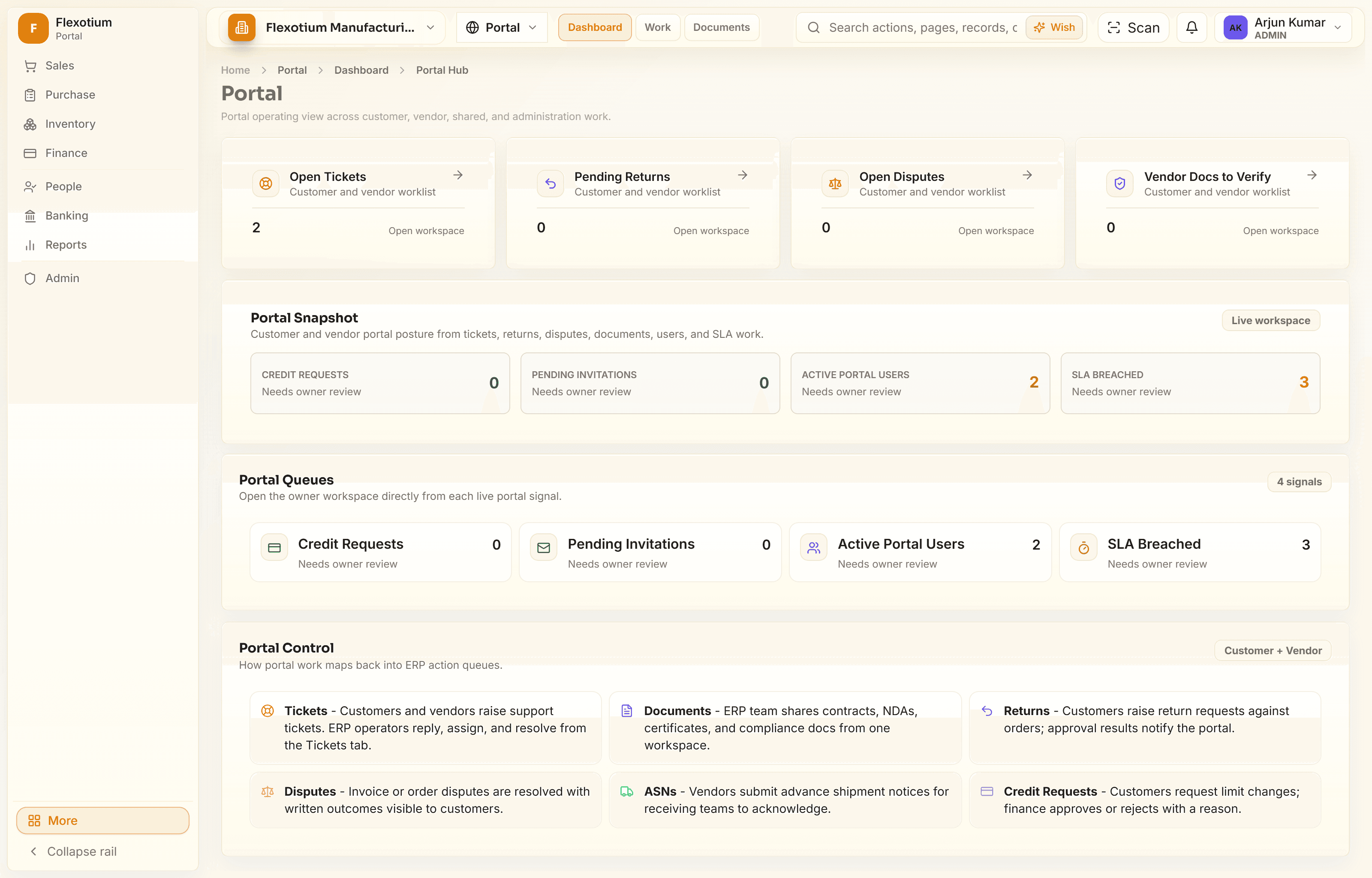The image size is (1372, 878).
Task: Click the Vendor Docs shield icon
Action: (1119, 183)
